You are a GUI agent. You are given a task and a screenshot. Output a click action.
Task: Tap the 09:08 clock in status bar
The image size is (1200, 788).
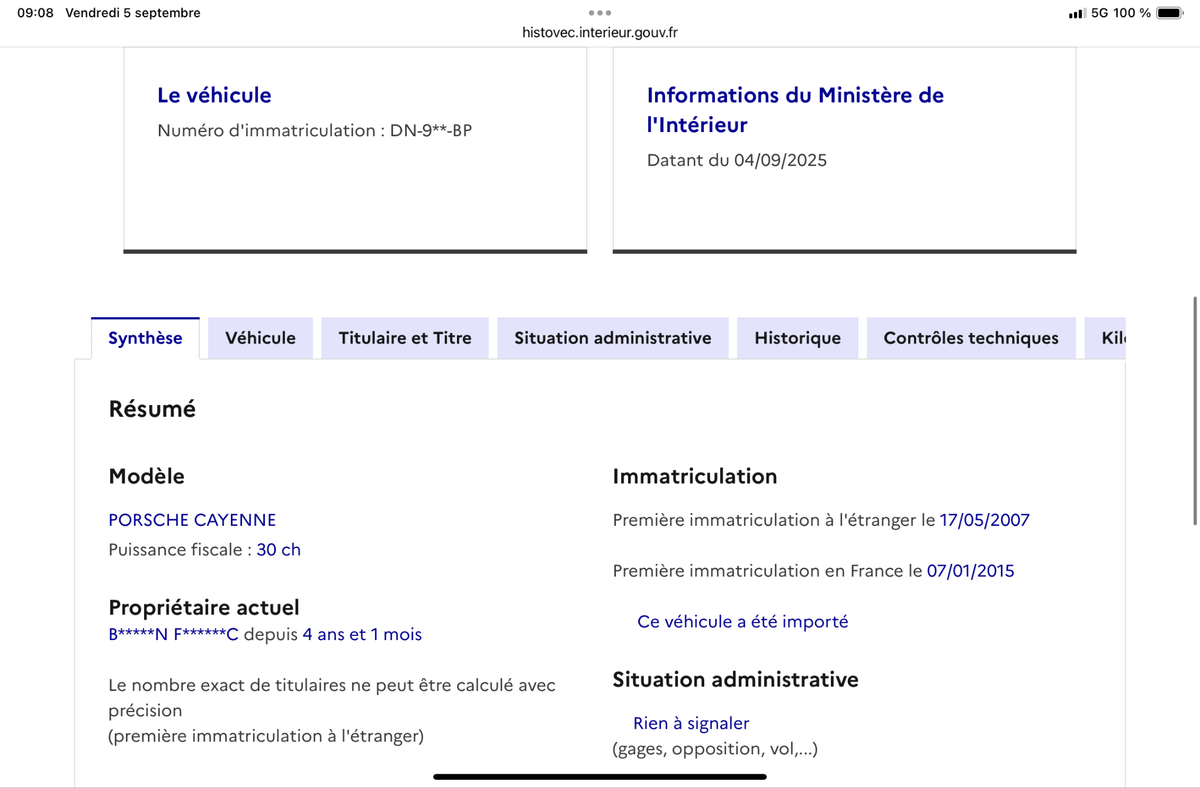pyautogui.click(x=35, y=13)
